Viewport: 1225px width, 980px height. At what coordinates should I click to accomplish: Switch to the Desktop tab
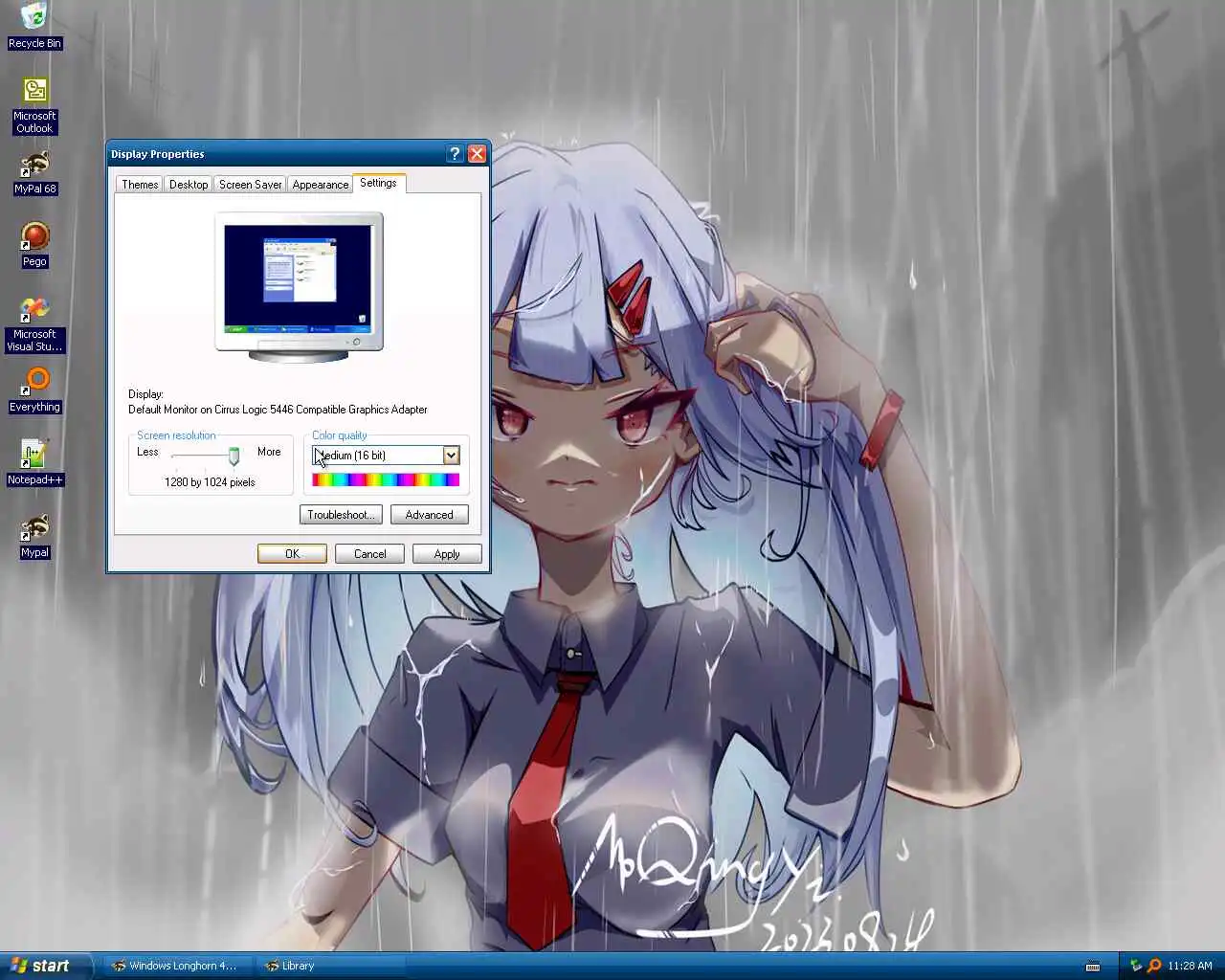click(189, 185)
